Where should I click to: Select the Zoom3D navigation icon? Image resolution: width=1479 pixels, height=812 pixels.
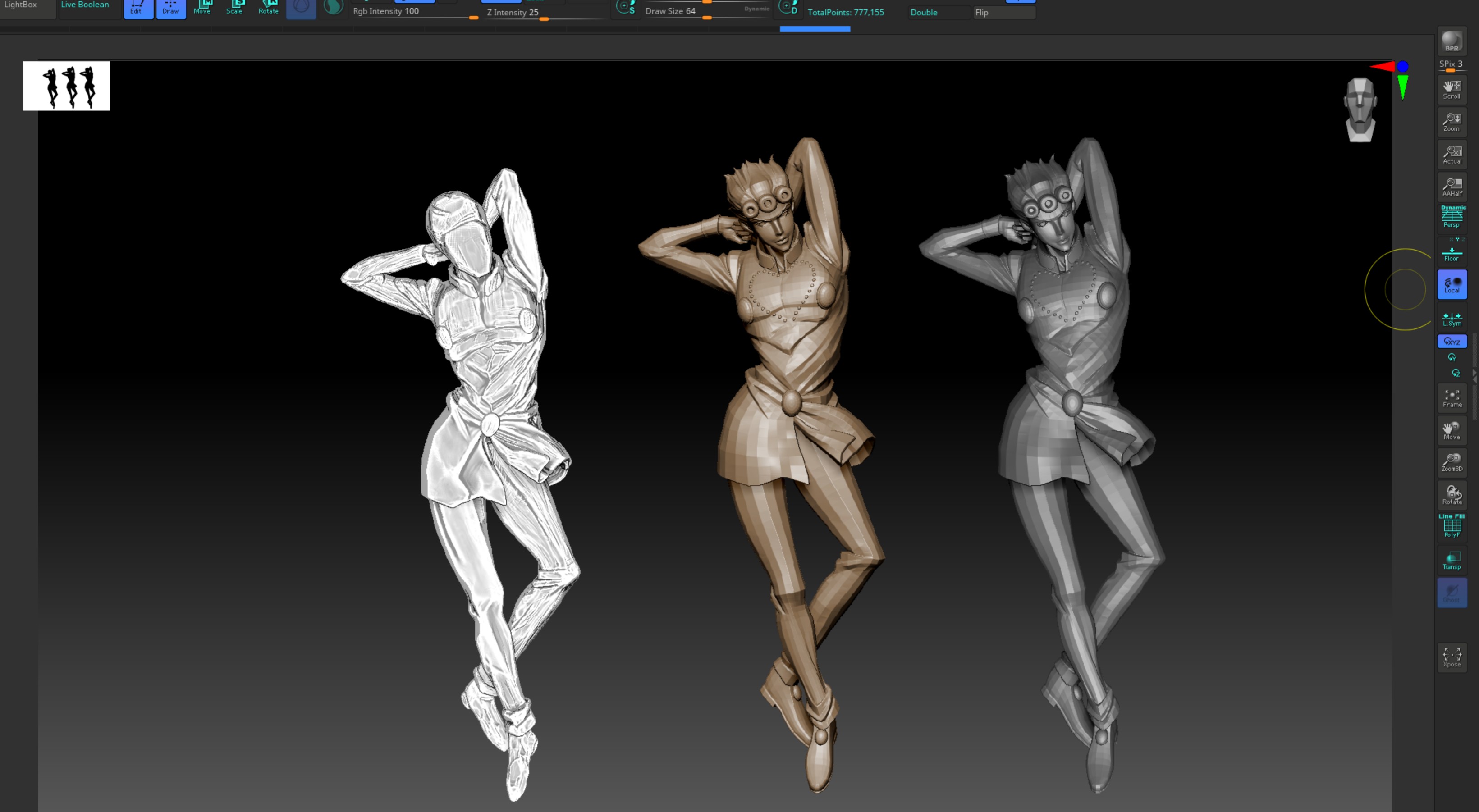click(1452, 462)
